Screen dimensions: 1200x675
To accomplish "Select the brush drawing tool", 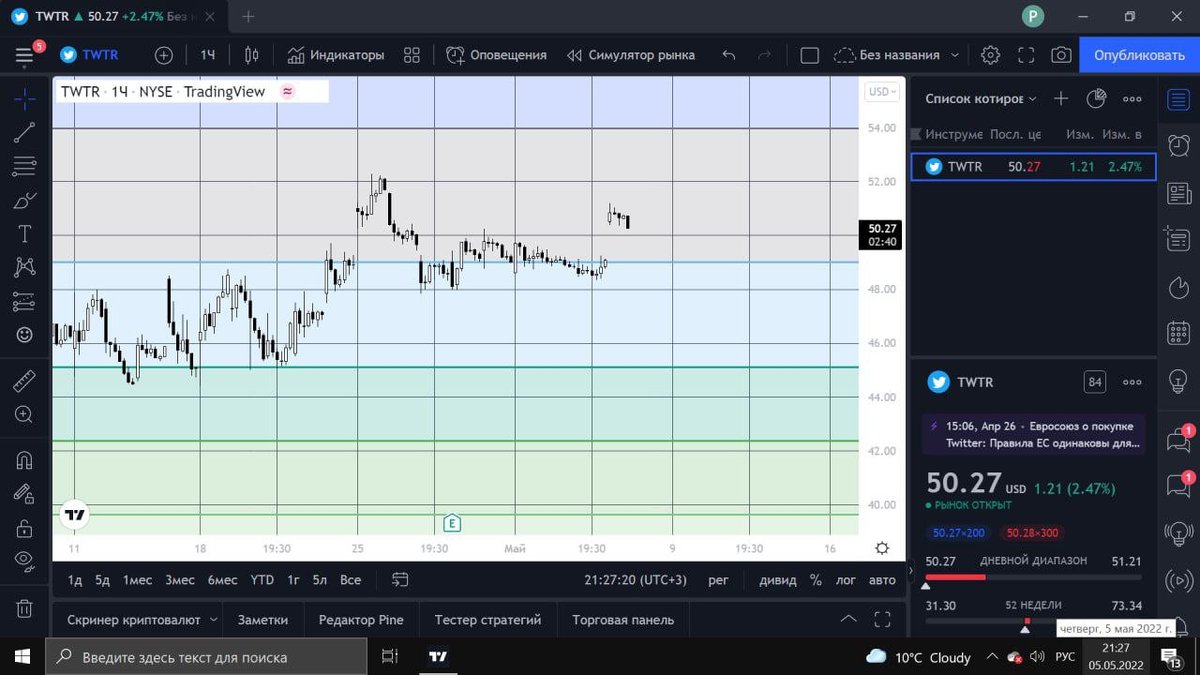I will [25, 200].
